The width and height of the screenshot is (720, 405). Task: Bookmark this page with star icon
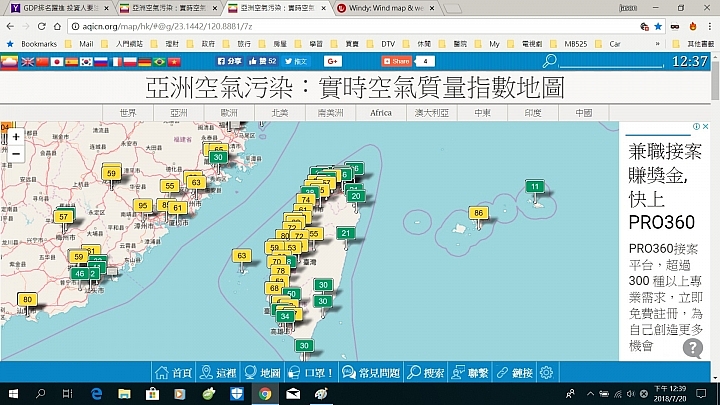click(658, 27)
